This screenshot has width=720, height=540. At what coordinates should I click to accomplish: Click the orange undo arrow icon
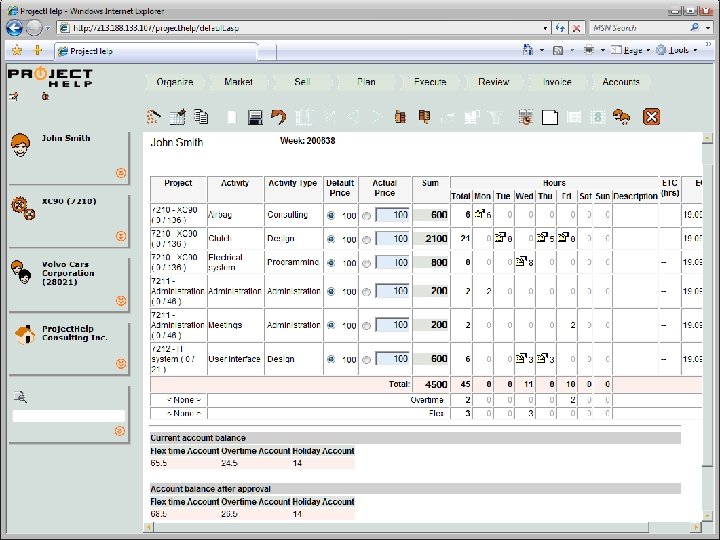(x=278, y=117)
